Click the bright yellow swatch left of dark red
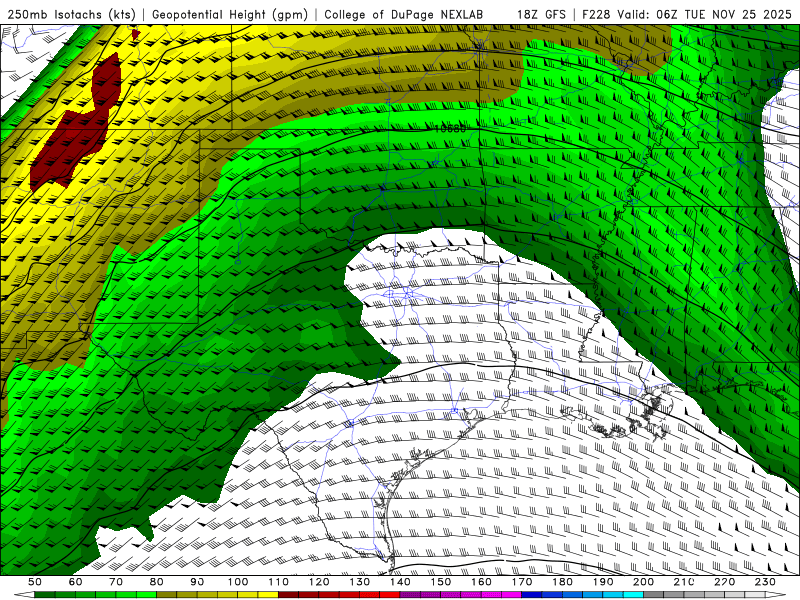Image resolution: width=800 pixels, height=600 pixels. coord(268,595)
